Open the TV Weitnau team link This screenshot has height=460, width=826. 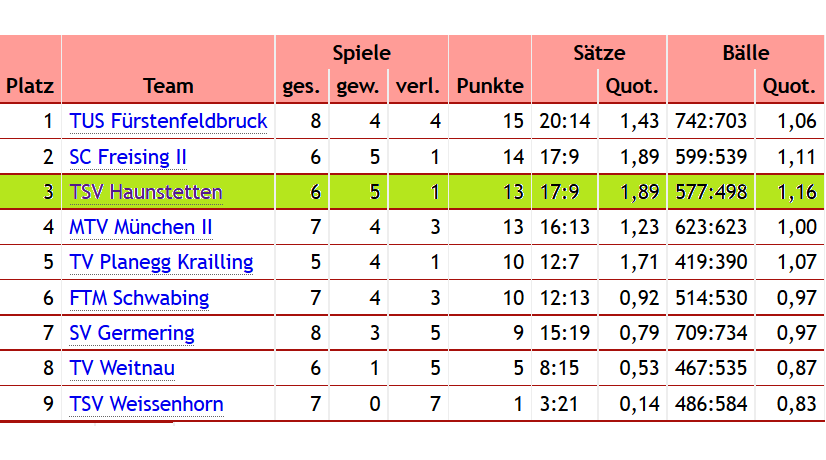click(122, 368)
